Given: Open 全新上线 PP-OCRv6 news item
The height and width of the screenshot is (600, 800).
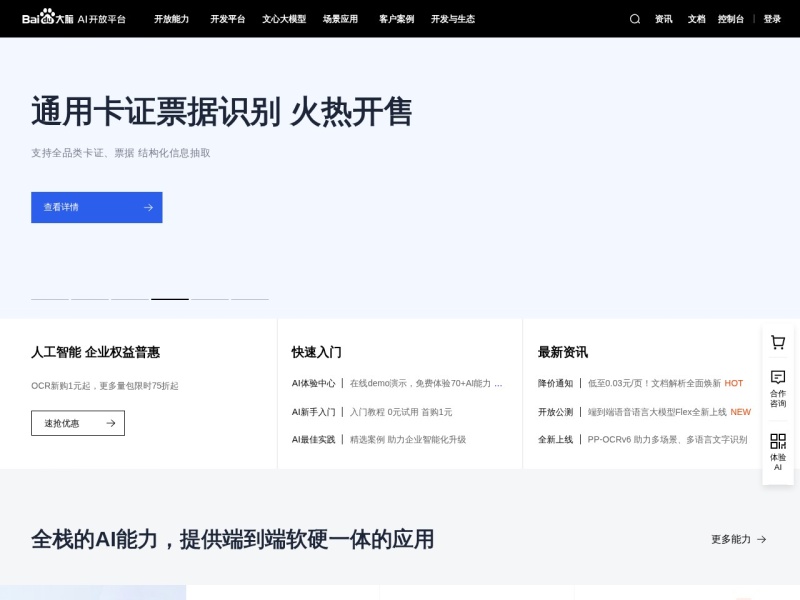Looking at the screenshot, I should click(642, 439).
